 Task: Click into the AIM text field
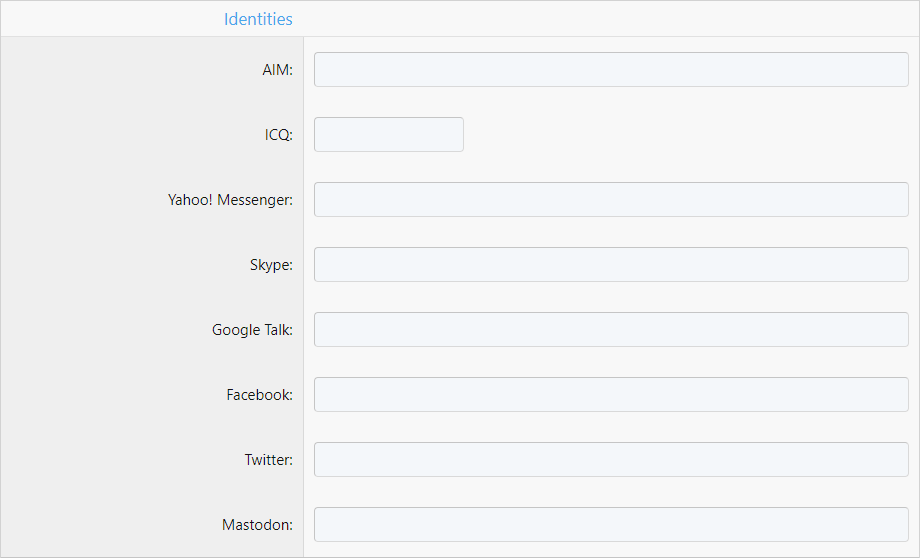coord(611,69)
